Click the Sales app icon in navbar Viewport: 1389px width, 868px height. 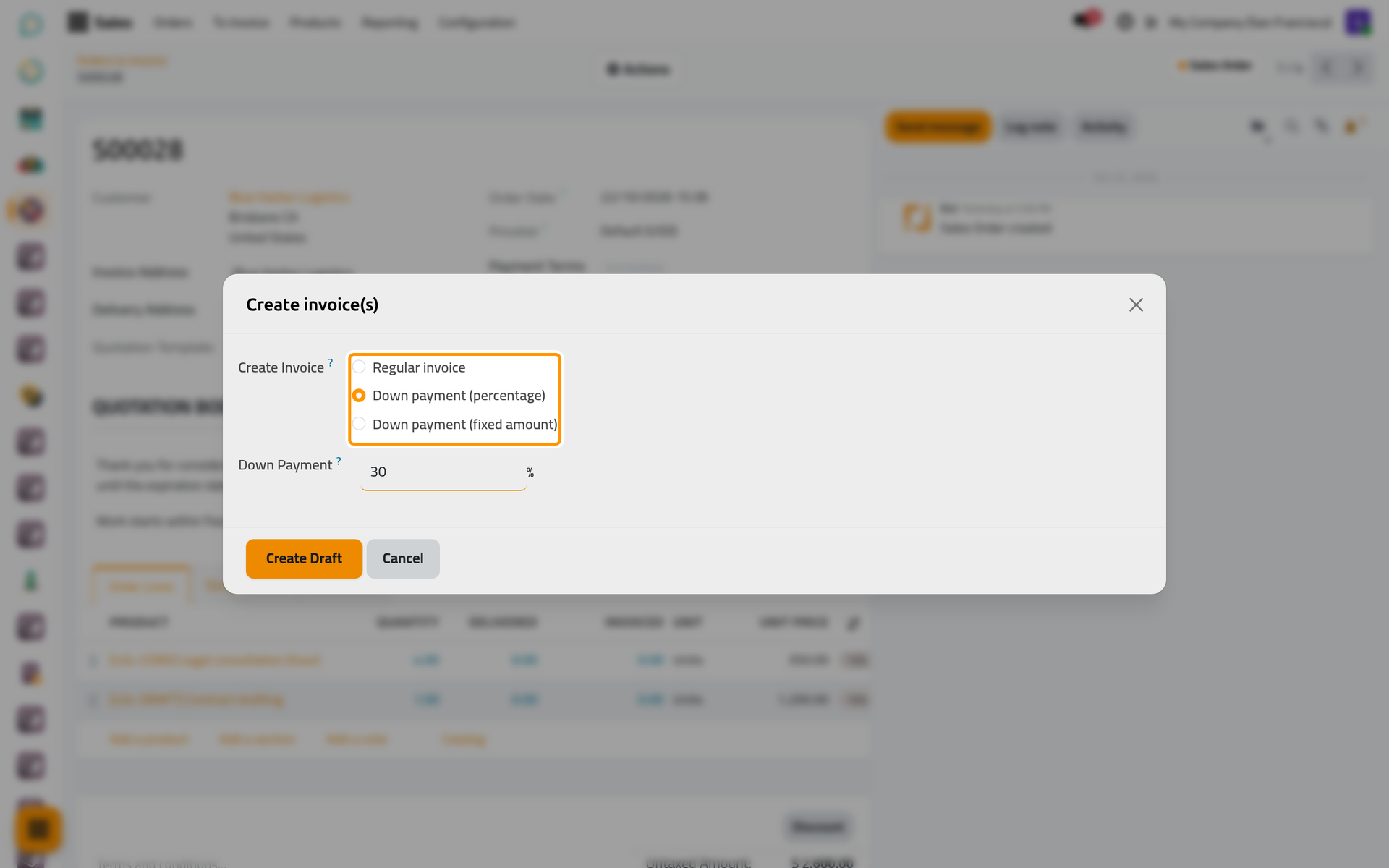click(77, 22)
